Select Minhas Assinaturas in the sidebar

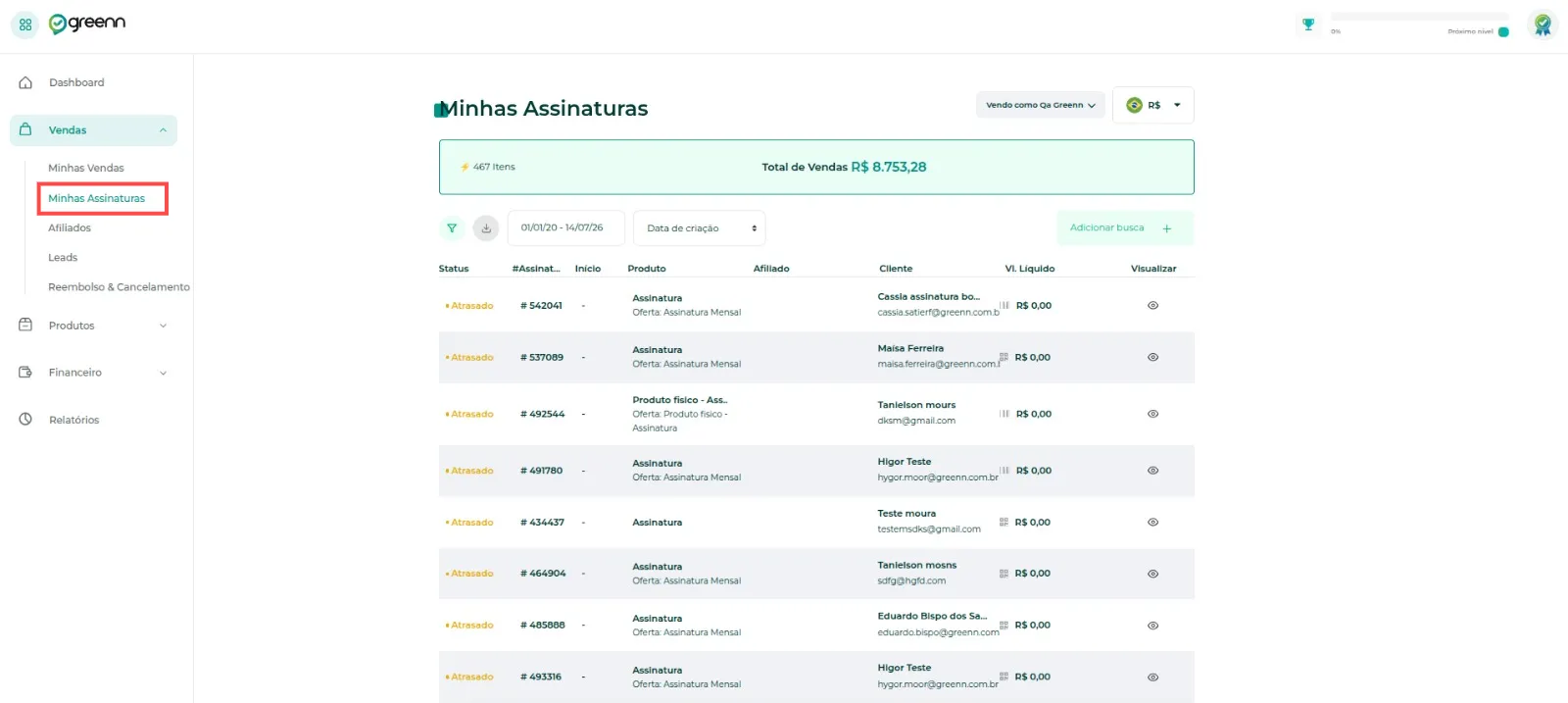pyautogui.click(x=96, y=198)
